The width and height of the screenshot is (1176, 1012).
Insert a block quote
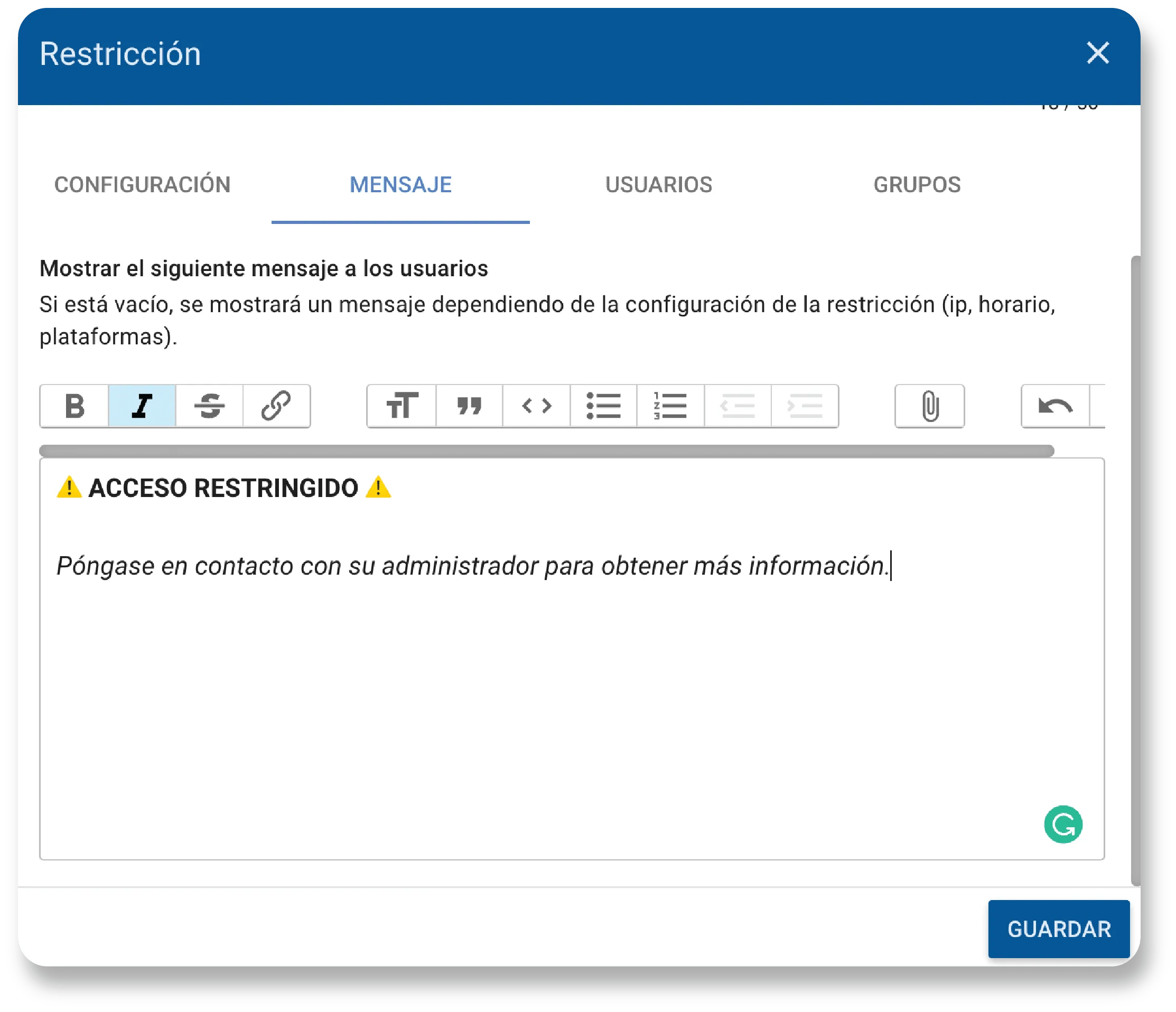click(469, 406)
